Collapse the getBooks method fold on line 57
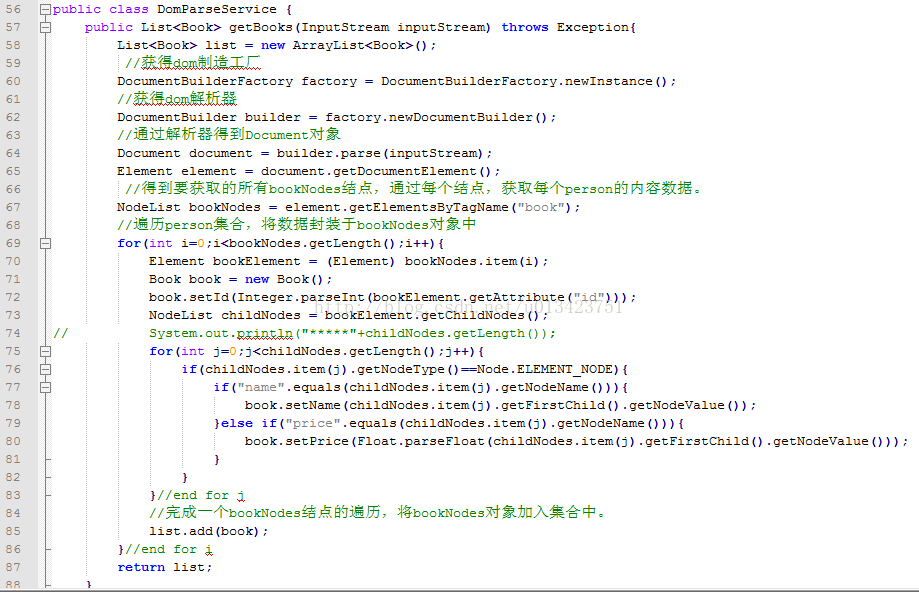The height and width of the screenshot is (592, 919). [45, 28]
